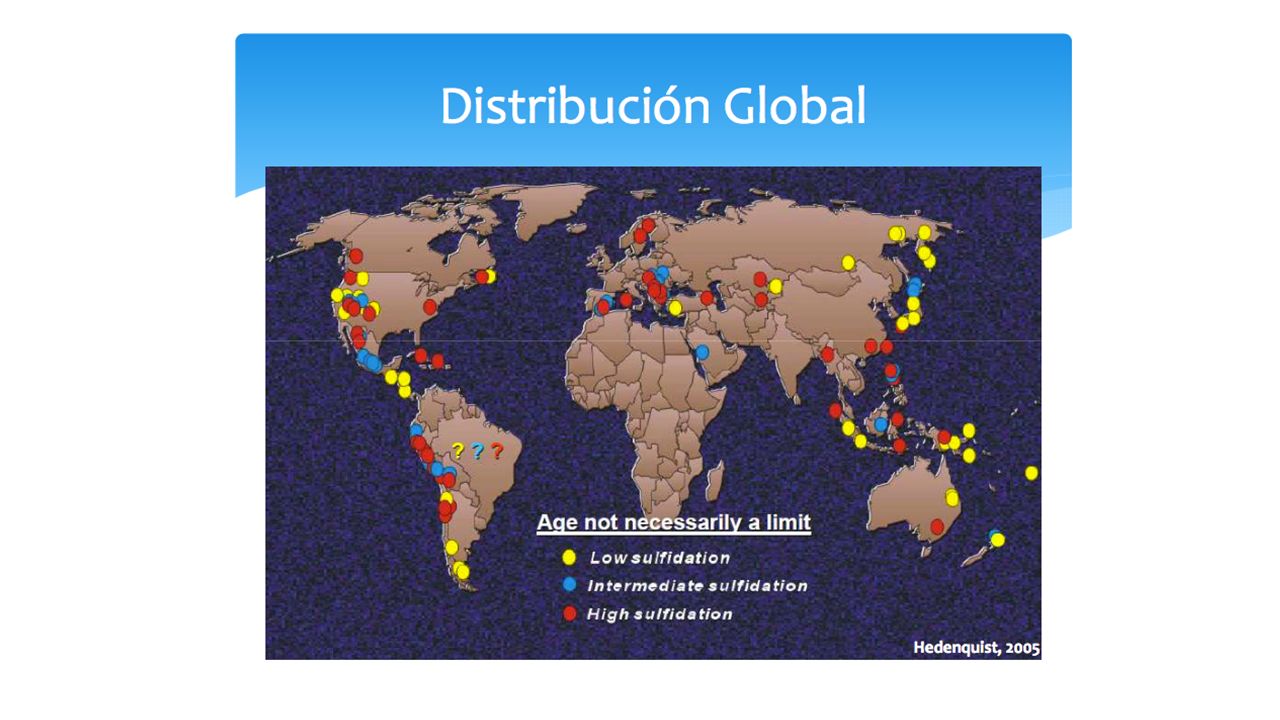Click the yellow legend dot for low sulfidation

pyautogui.click(x=570, y=557)
